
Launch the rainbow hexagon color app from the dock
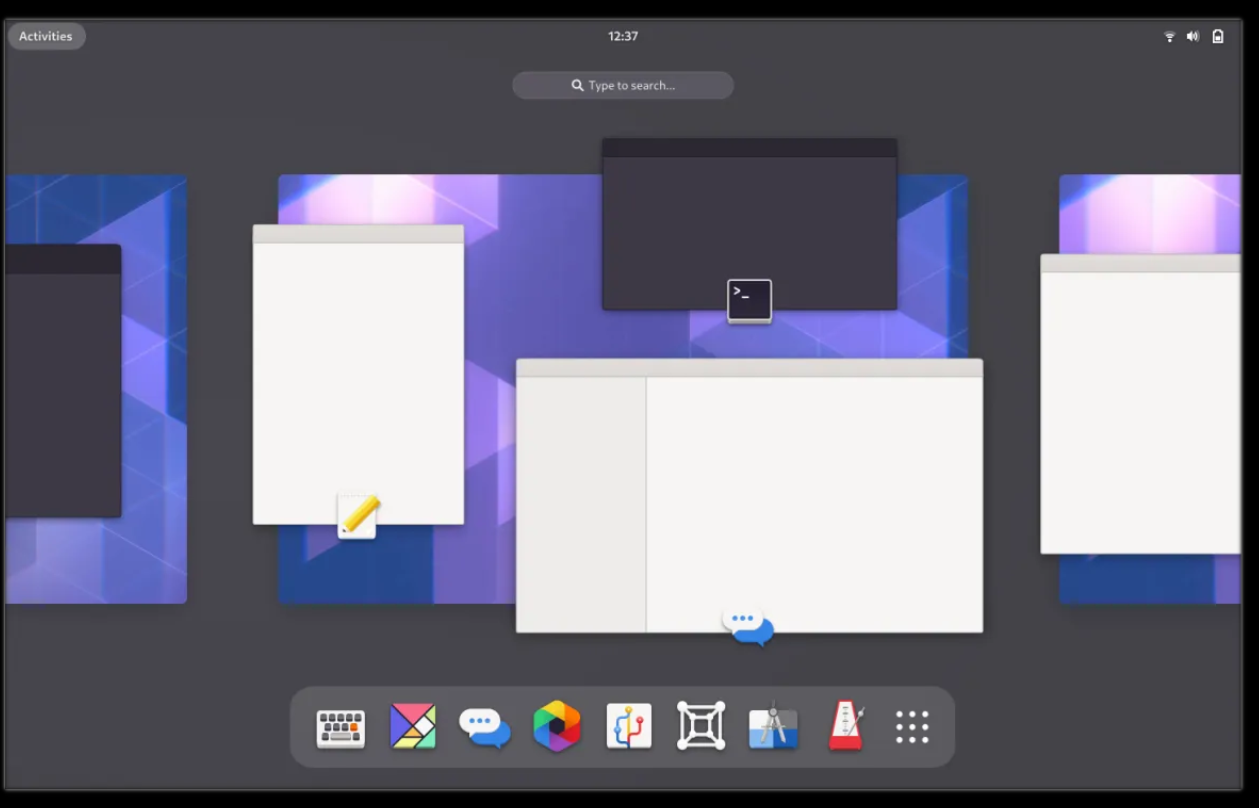556,726
